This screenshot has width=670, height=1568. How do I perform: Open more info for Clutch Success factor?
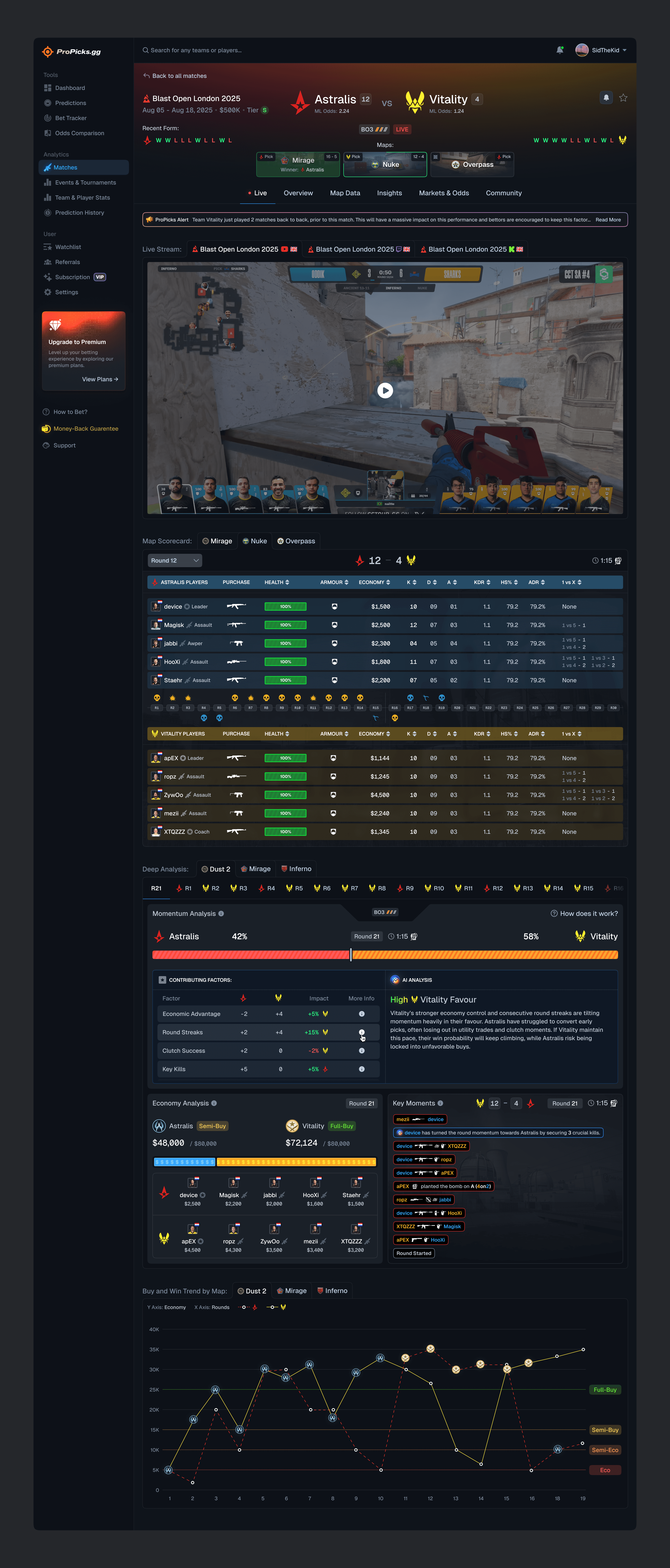362,1051
